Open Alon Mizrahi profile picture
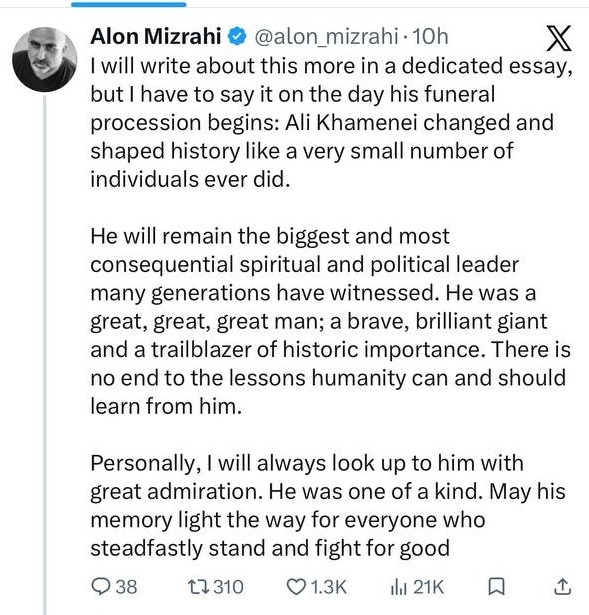Screen dimensions: 589x615 pyautogui.click(x=44, y=59)
